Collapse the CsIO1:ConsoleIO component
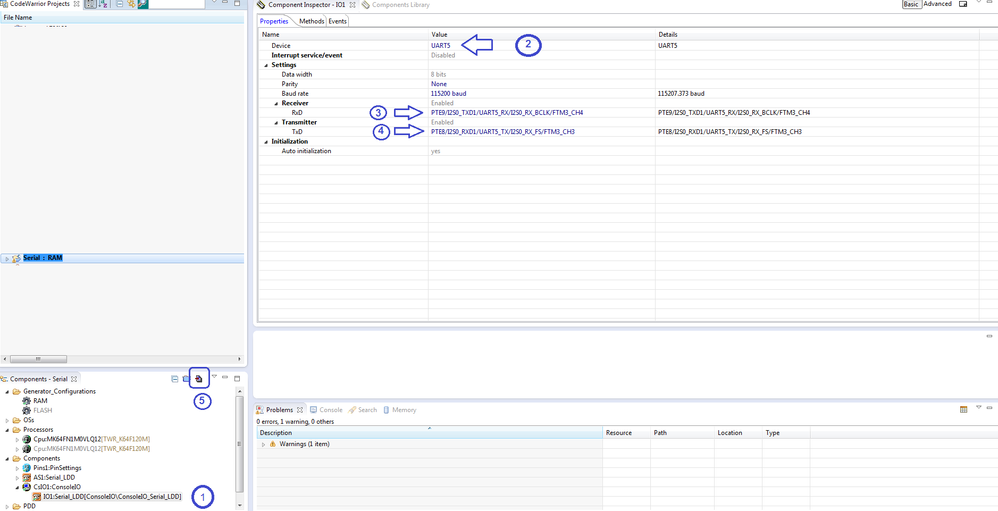Image resolution: width=998 pixels, height=511 pixels. (17, 487)
